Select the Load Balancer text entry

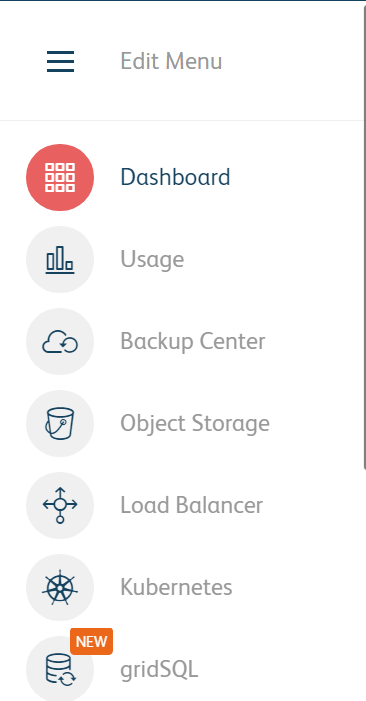(x=191, y=505)
